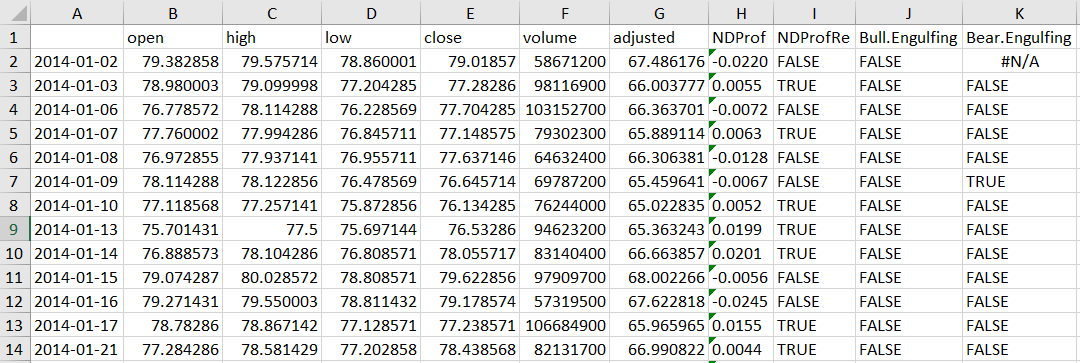Select low value 75.697144
1080x363 pixels.
[371, 229]
